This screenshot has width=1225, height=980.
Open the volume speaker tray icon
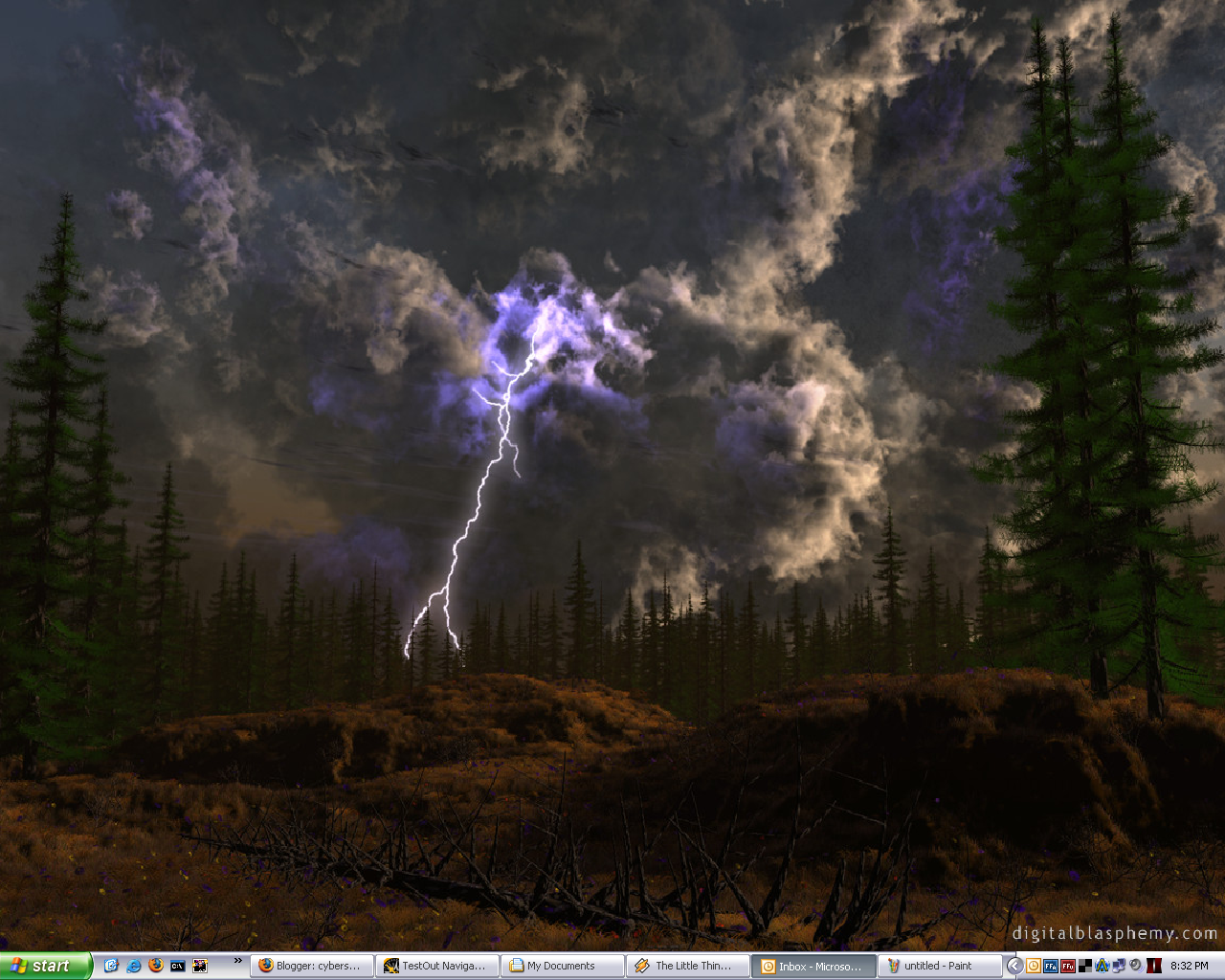(1135, 966)
